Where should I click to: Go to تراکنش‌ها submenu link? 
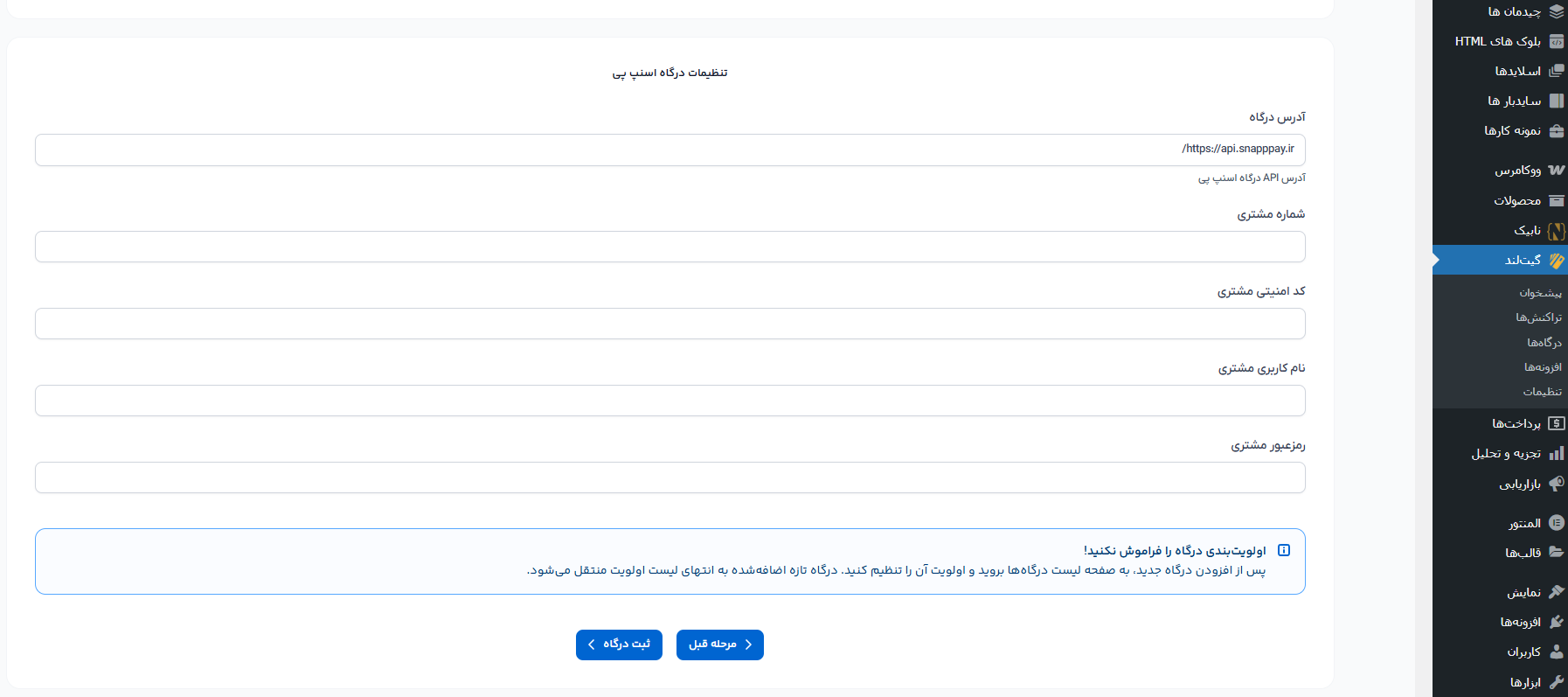click(x=1538, y=317)
